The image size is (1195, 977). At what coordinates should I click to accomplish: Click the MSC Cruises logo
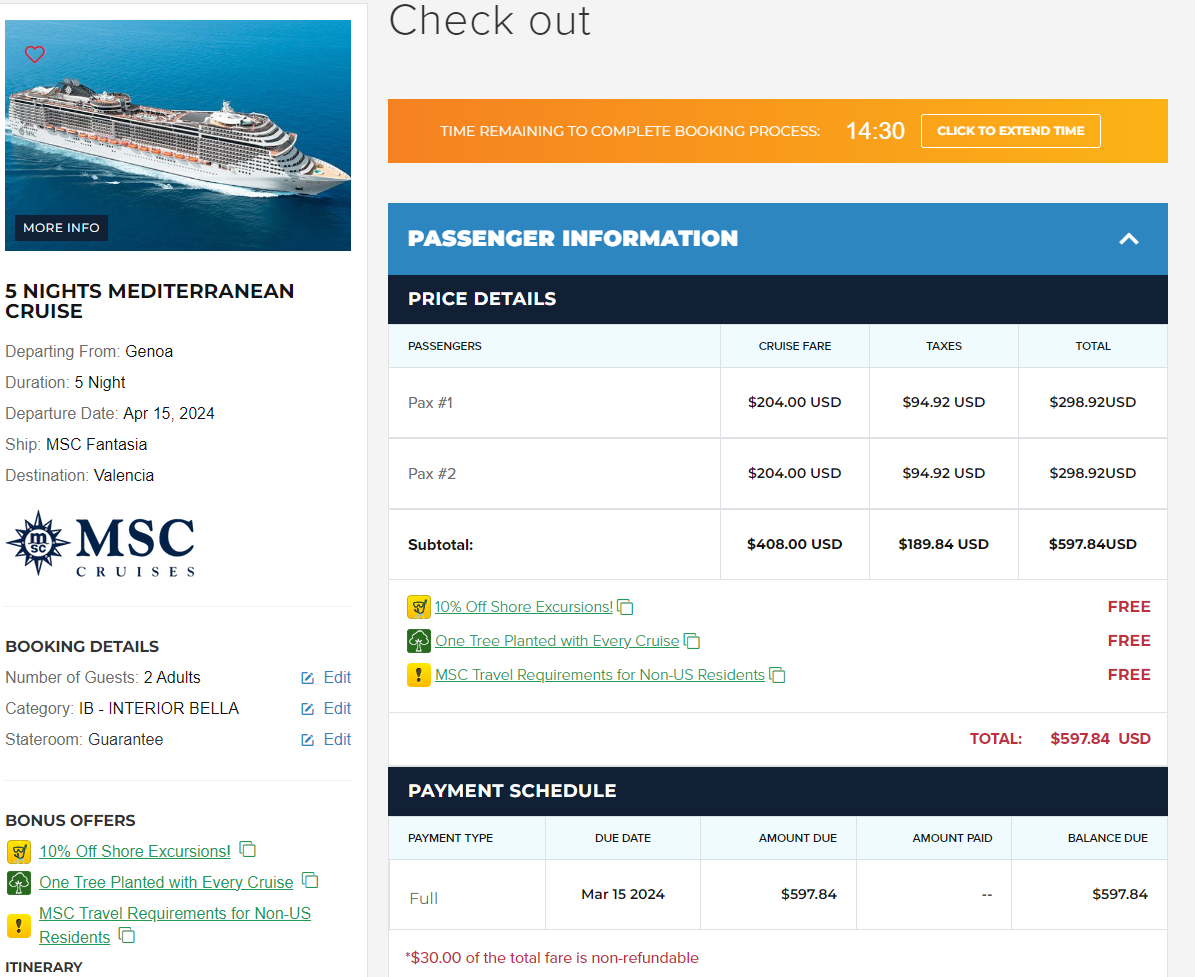(101, 543)
